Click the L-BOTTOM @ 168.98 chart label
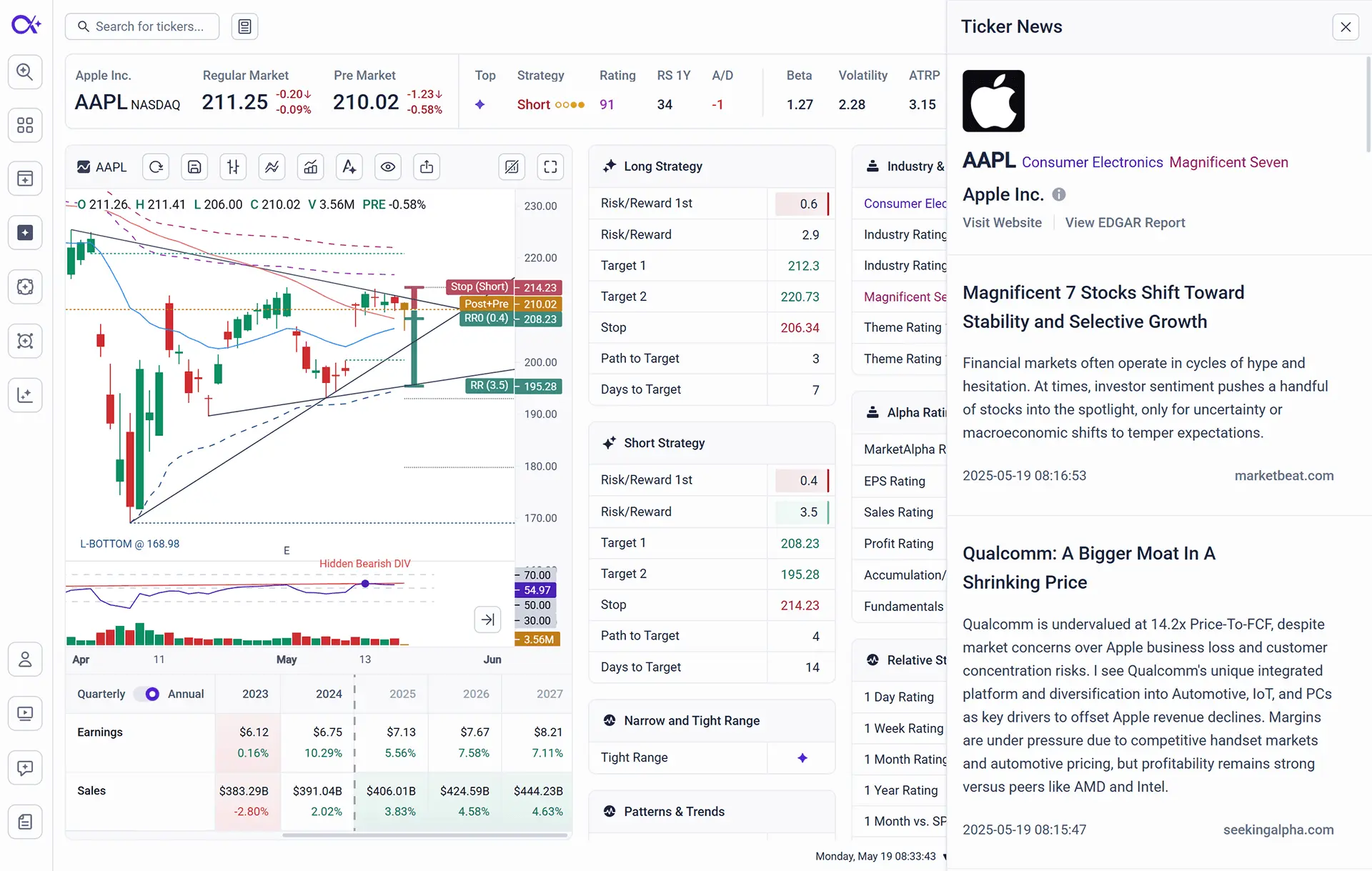 tap(129, 544)
